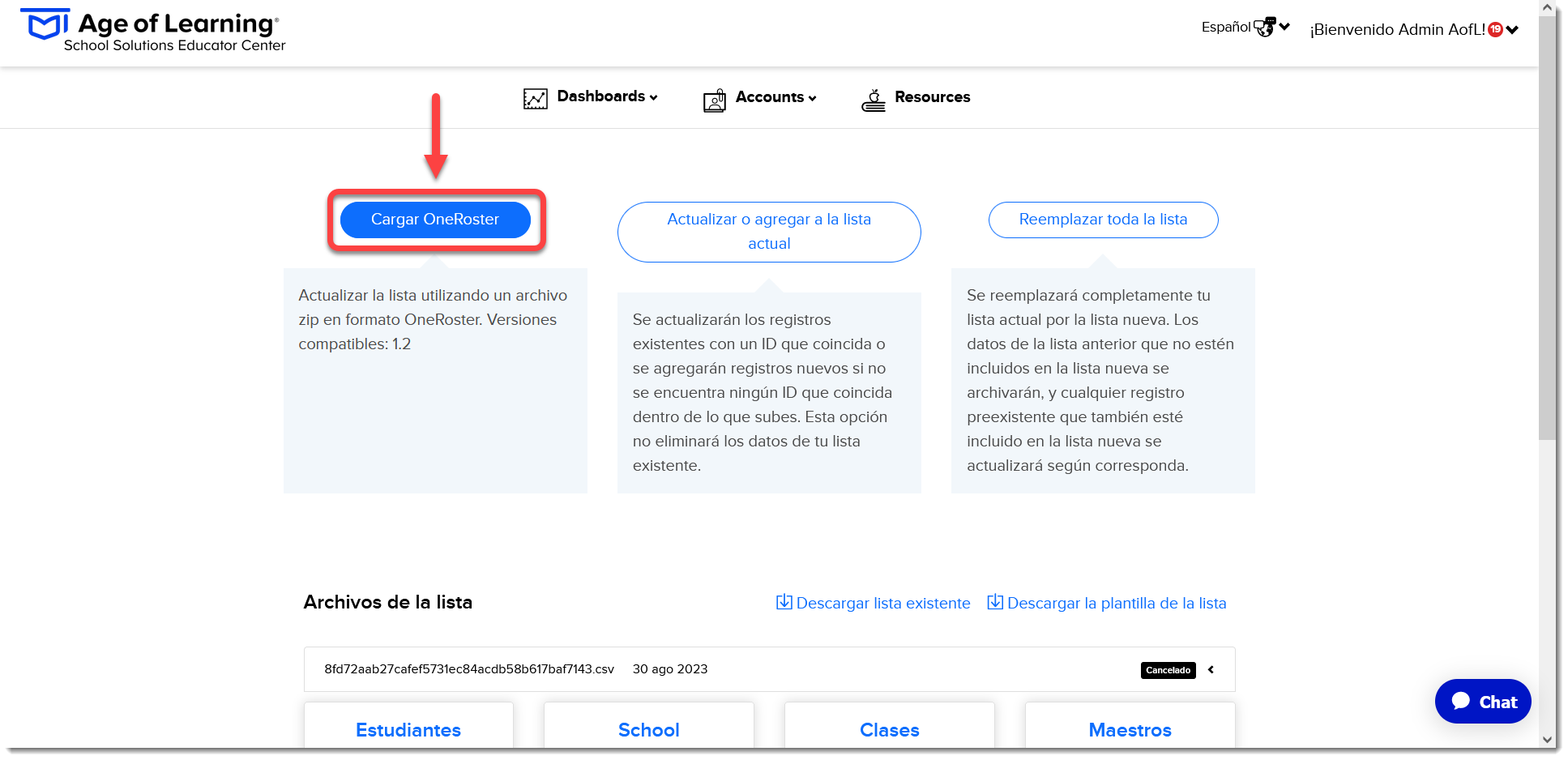1568x760 pixels.
Task: Click the red notification badge showing 19
Action: pos(1496,29)
